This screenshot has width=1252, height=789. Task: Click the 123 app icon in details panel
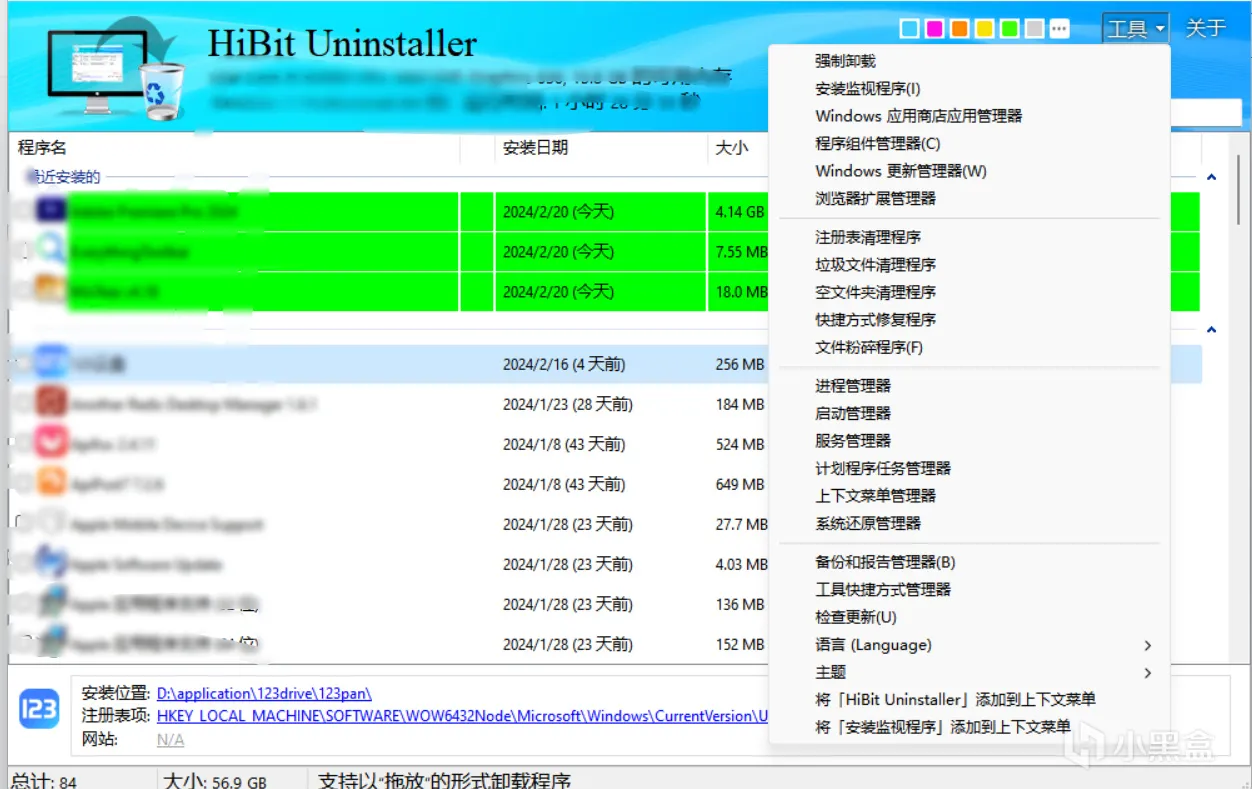(x=39, y=707)
